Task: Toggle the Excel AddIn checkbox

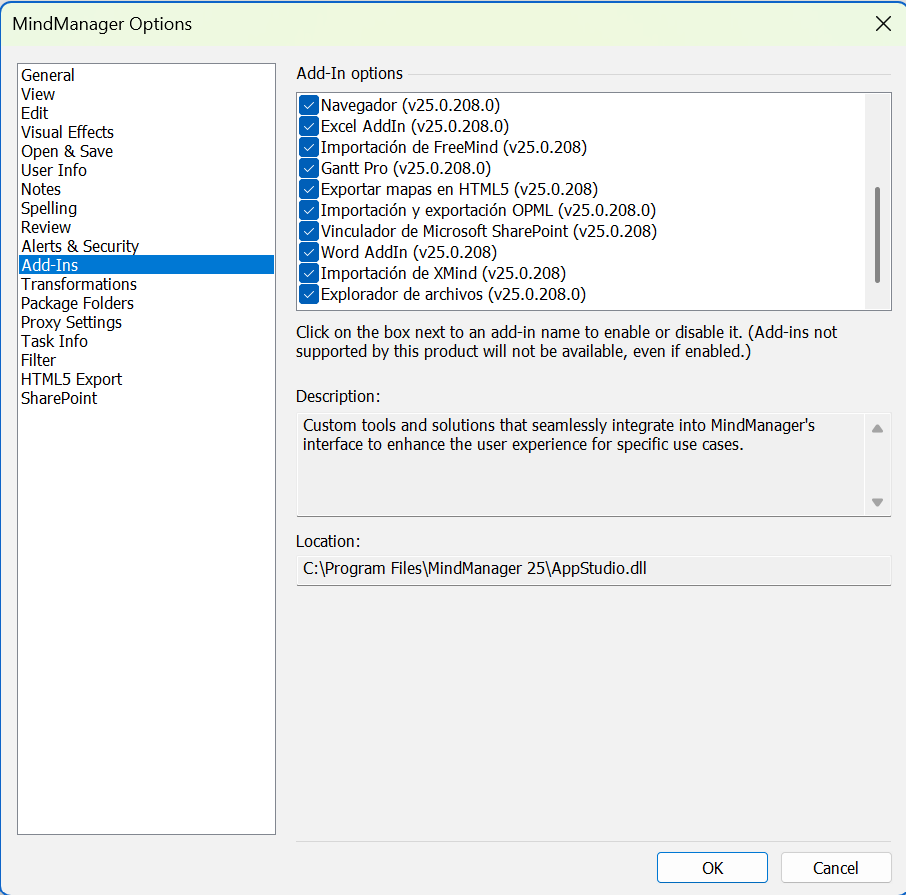Action: (309, 126)
